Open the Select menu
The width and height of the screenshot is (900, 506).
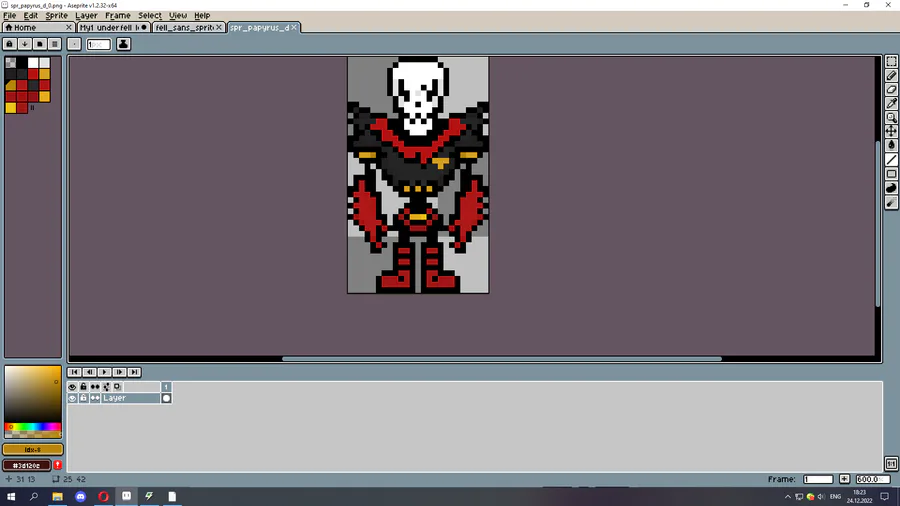click(x=150, y=15)
